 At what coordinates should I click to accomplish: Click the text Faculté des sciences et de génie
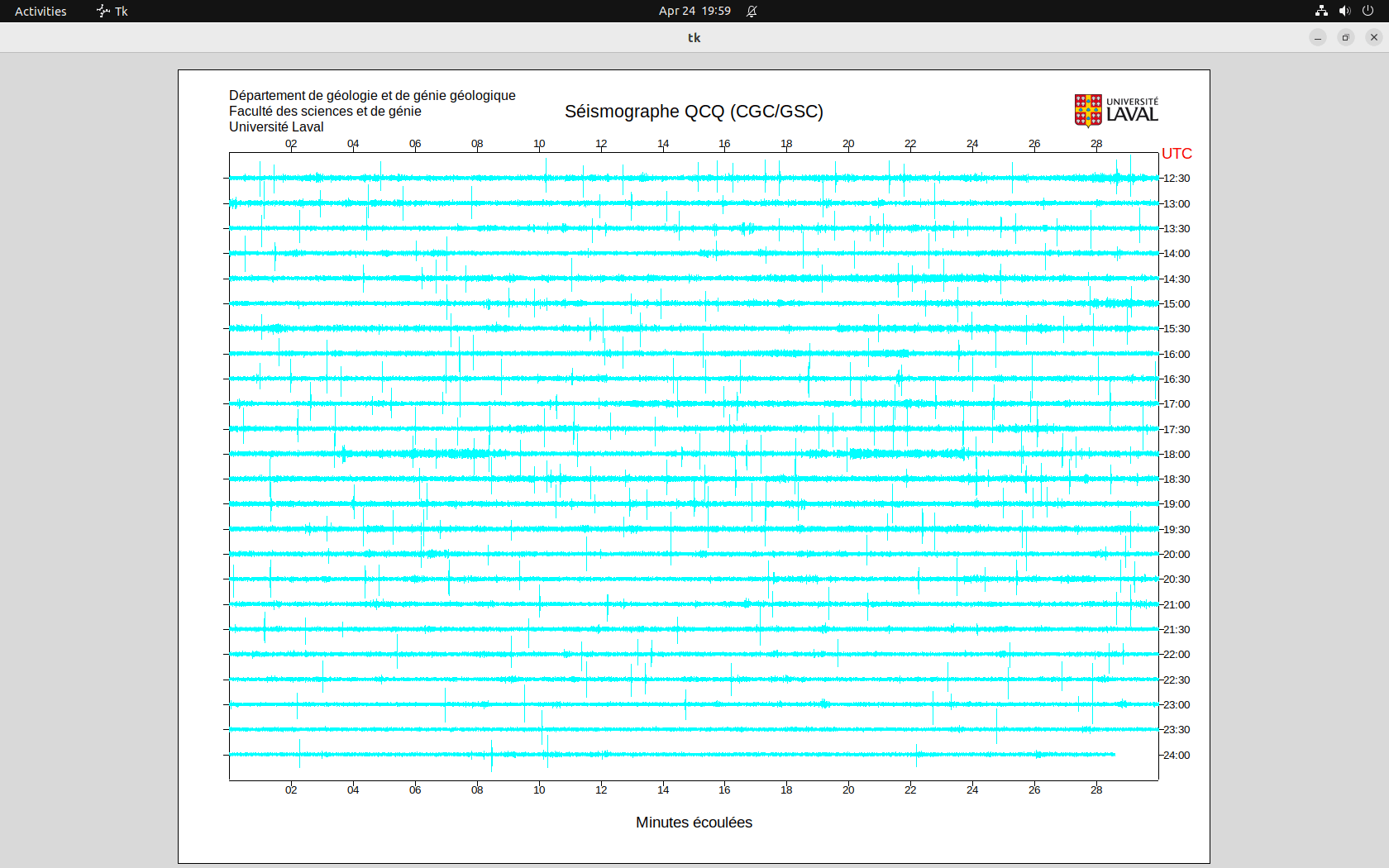[325, 112]
